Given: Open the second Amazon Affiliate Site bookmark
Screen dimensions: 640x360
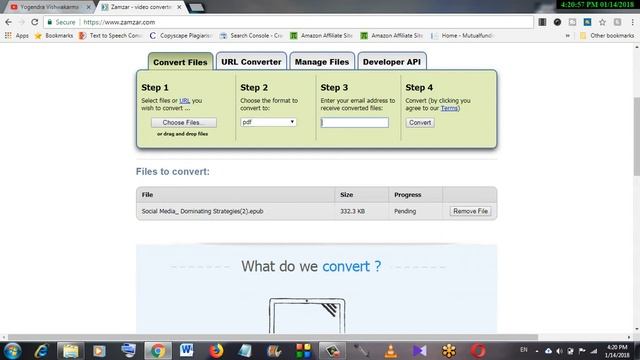Looking at the screenshot, I should pos(392,36).
